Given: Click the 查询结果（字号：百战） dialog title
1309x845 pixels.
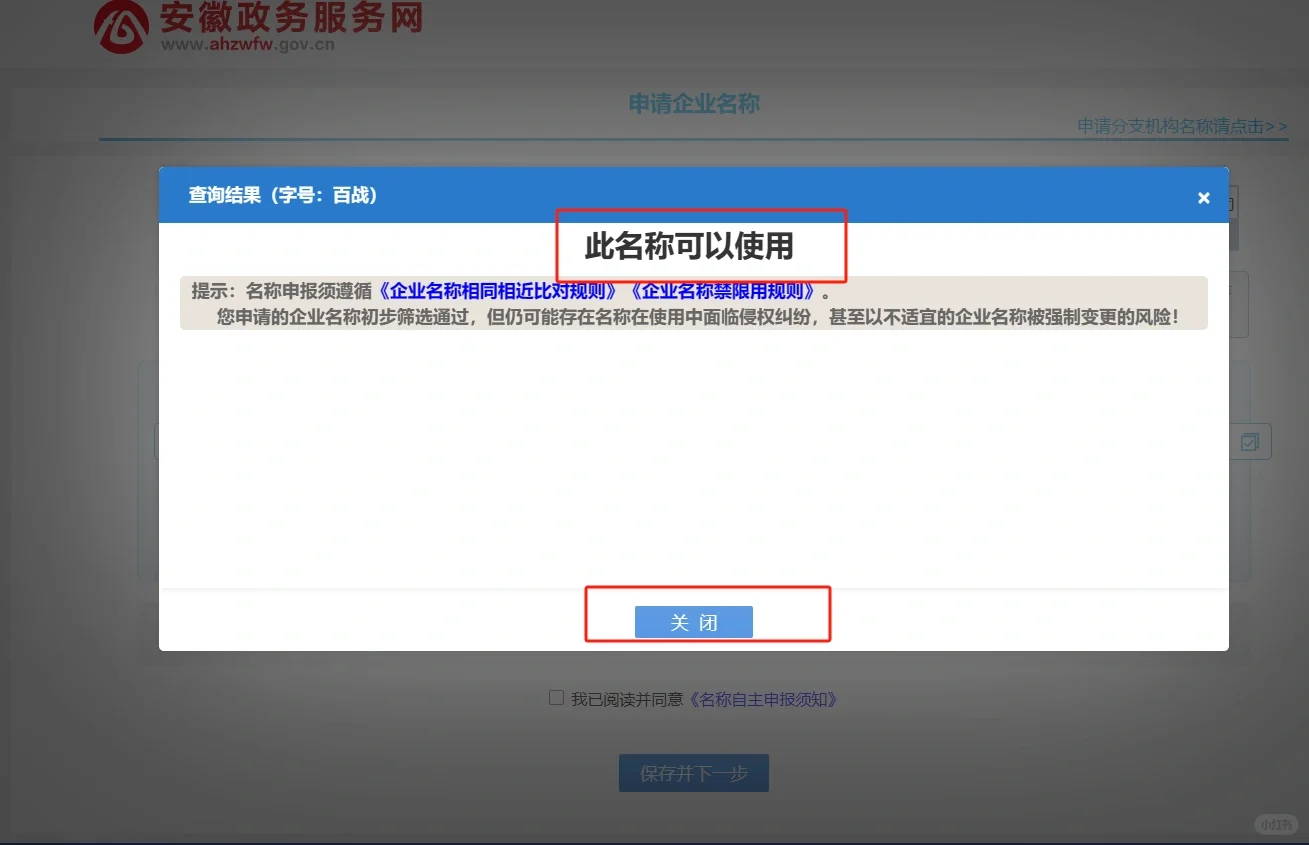Looking at the screenshot, I should click(283, 196).
